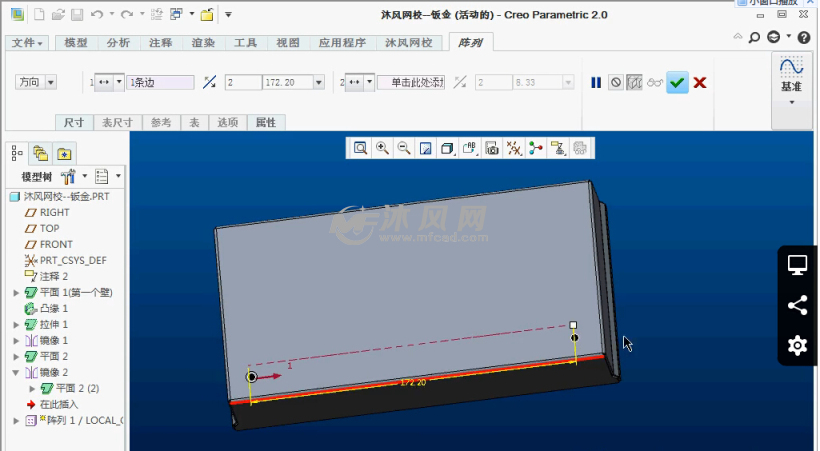Click the 1条边 direction reference field
This screenshot has width=820, height=451.
(160, 82)
